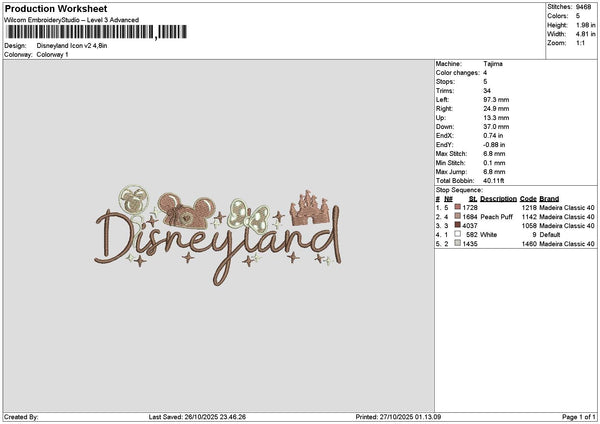The height and width of the screenshot is (424, 600).
Task: Click the Trims value 34
Action: tap(487, 91)
